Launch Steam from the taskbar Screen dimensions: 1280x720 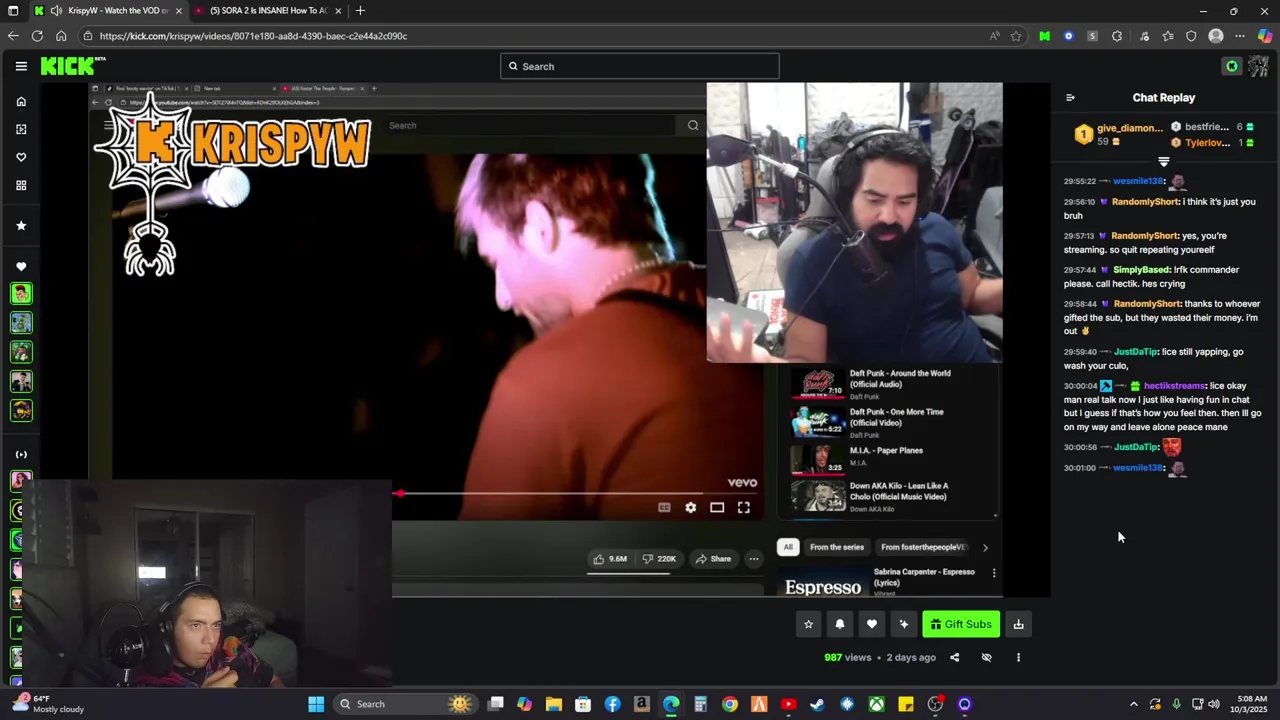818,704
